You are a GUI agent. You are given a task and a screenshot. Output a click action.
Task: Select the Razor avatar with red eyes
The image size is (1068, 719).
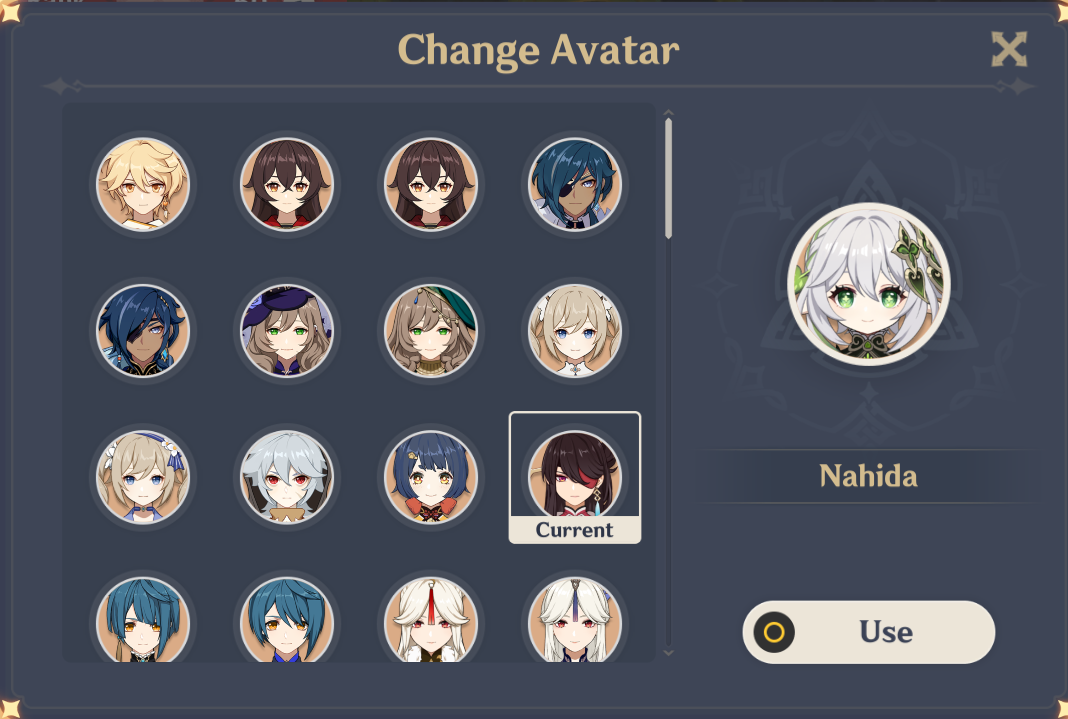click(287, 477)
